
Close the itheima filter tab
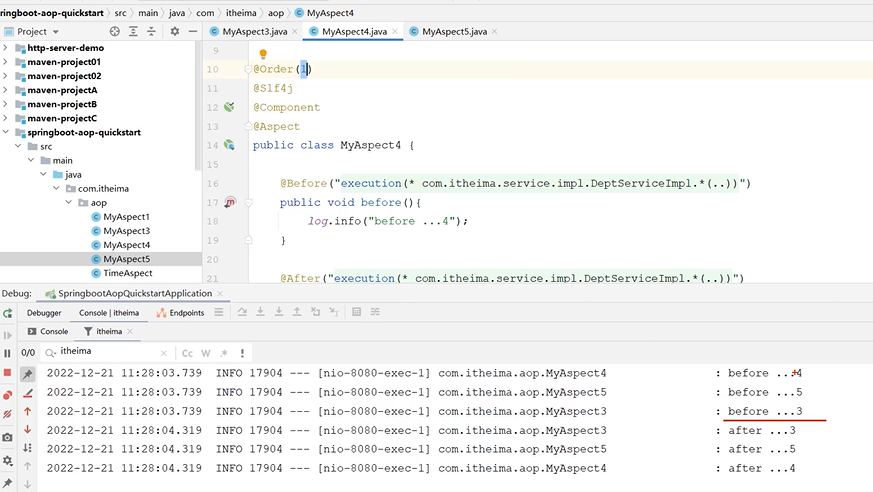point(130,331)
